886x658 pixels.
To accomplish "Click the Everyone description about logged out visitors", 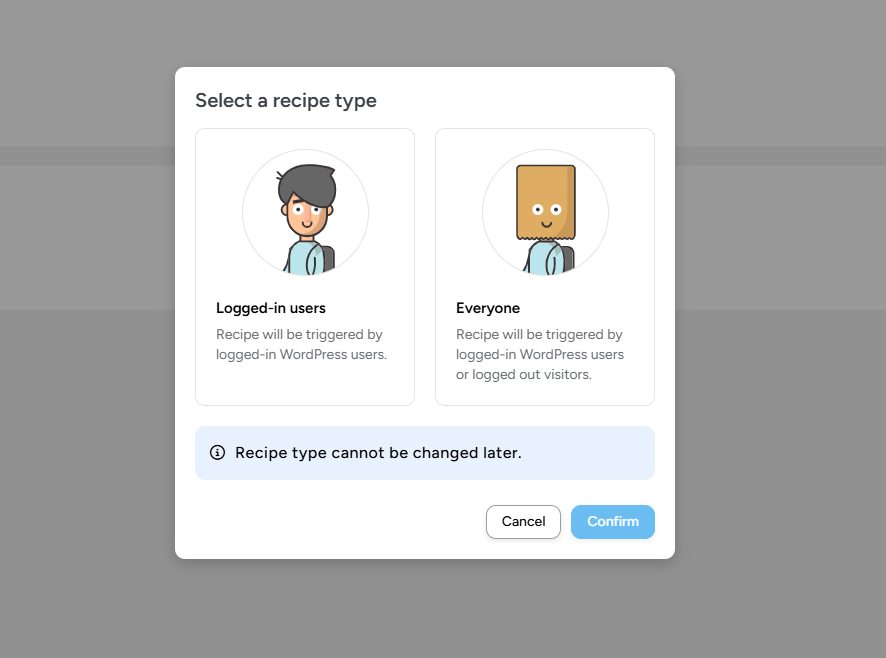I will (x=540, y=354).
